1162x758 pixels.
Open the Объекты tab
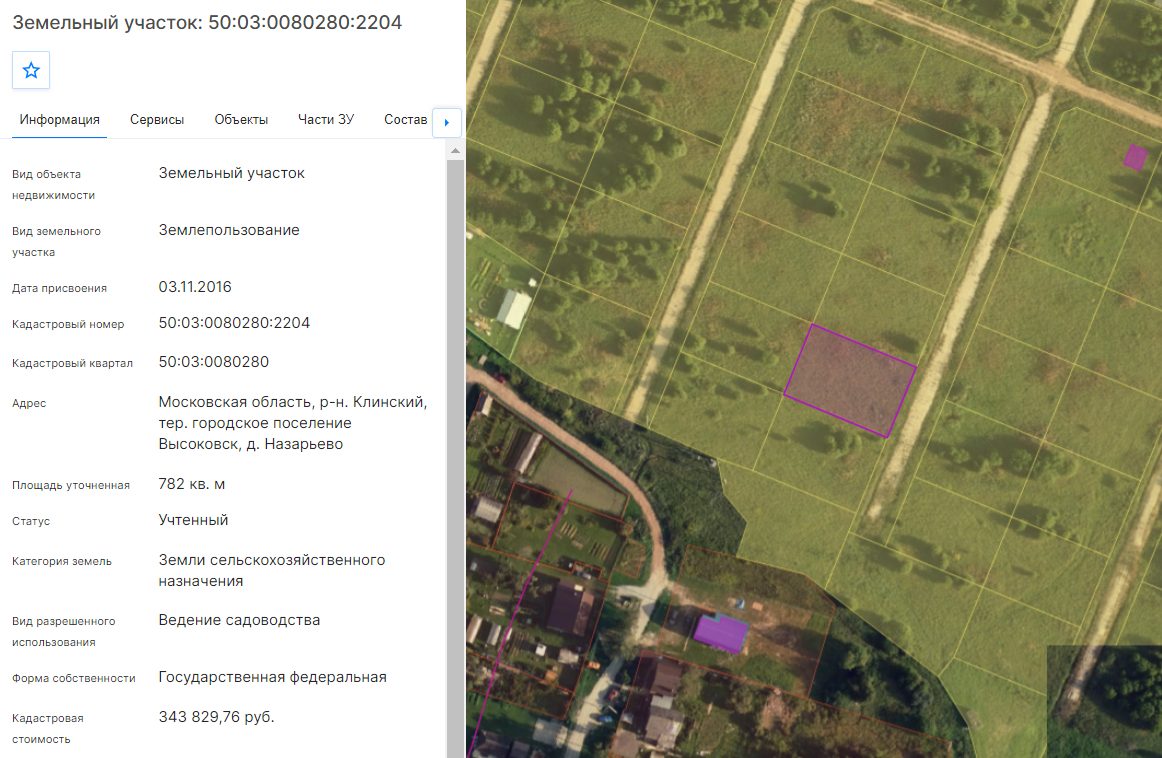pyautogui.click(x=241, y=119)
